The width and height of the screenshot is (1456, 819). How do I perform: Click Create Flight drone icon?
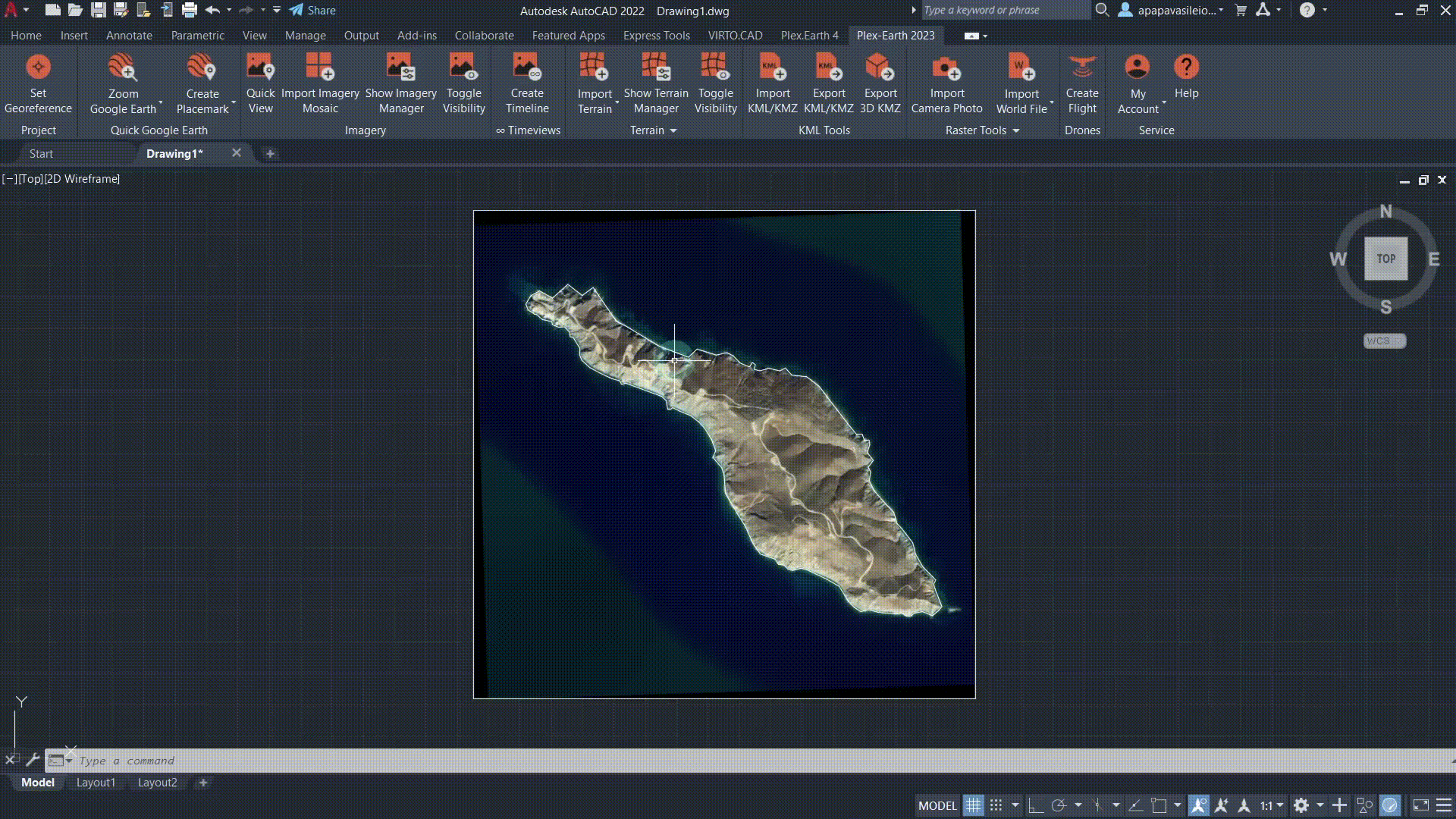(1081, 67)
